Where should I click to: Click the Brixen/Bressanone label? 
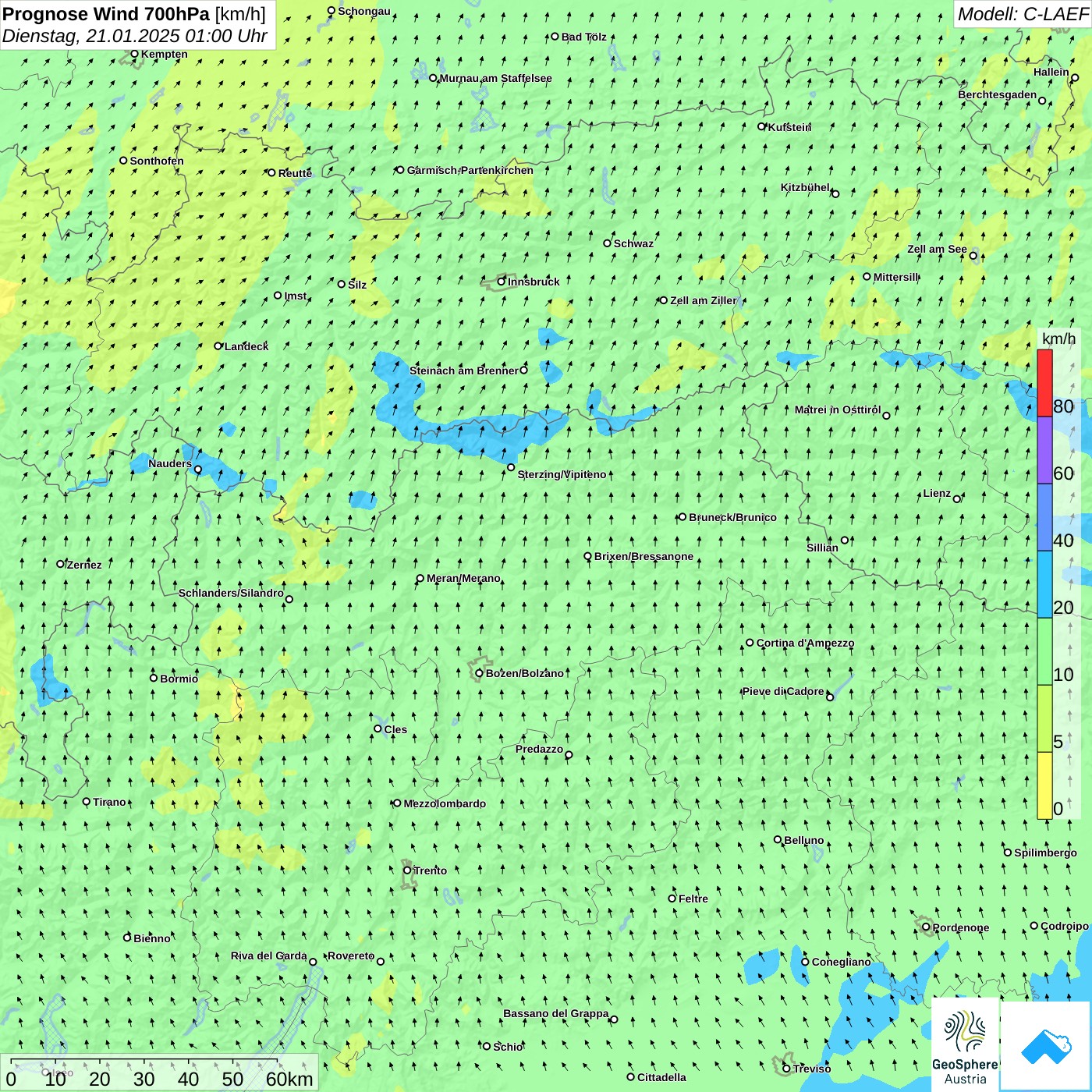[643, 556]
